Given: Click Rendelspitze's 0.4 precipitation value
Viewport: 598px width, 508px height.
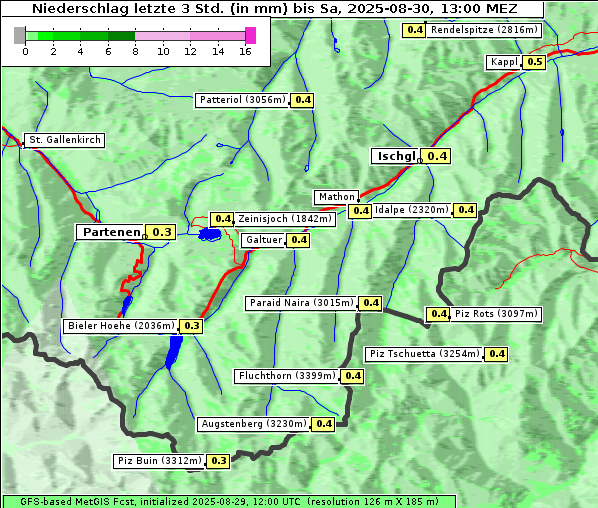Looking at the screenshot, I should [x=414, y=30].
